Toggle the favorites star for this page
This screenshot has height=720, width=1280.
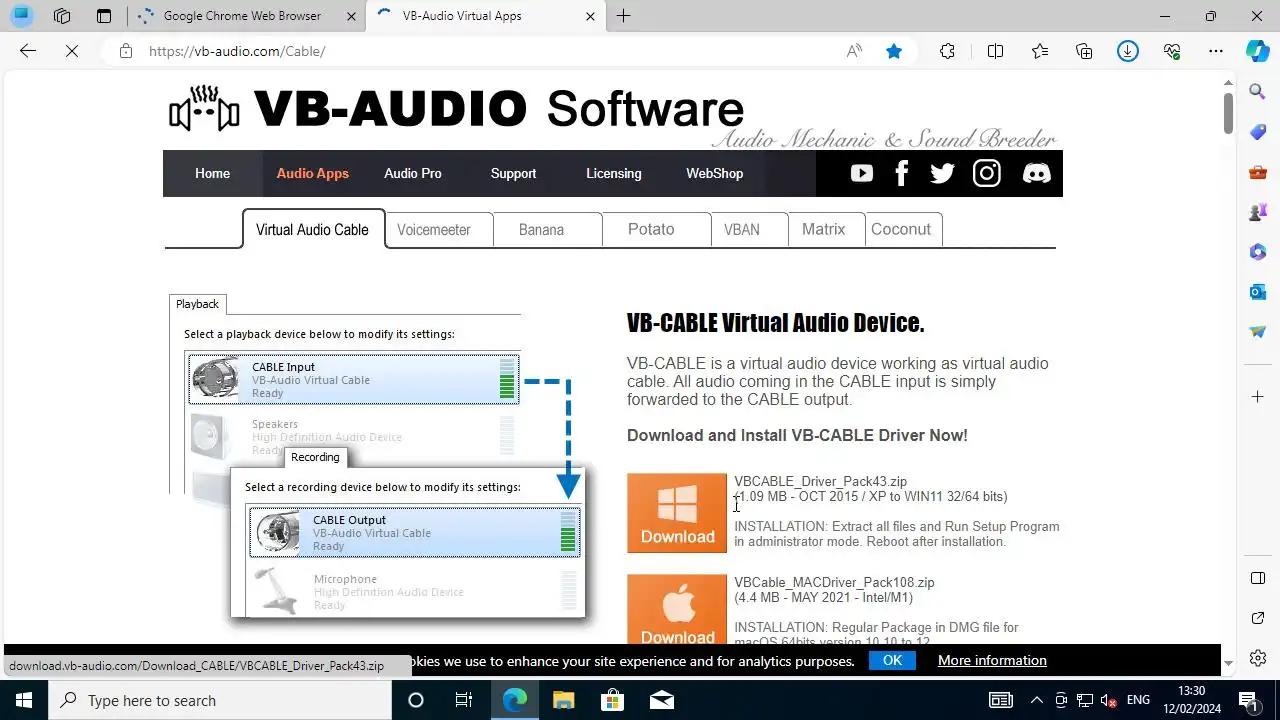click(x=894, y=51)
